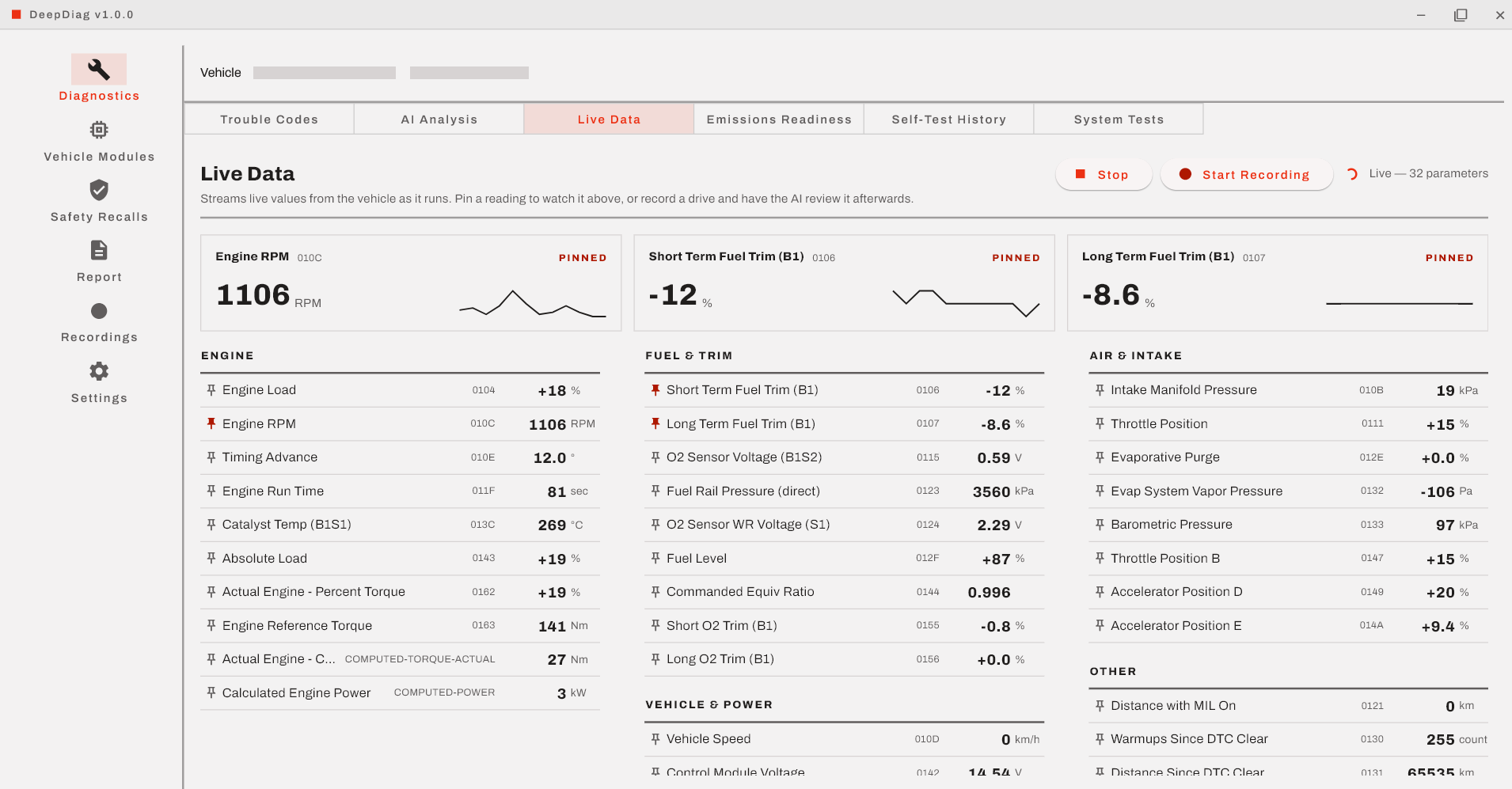Pin Engine Run Time reading
1512x789 pixels.
211,491
